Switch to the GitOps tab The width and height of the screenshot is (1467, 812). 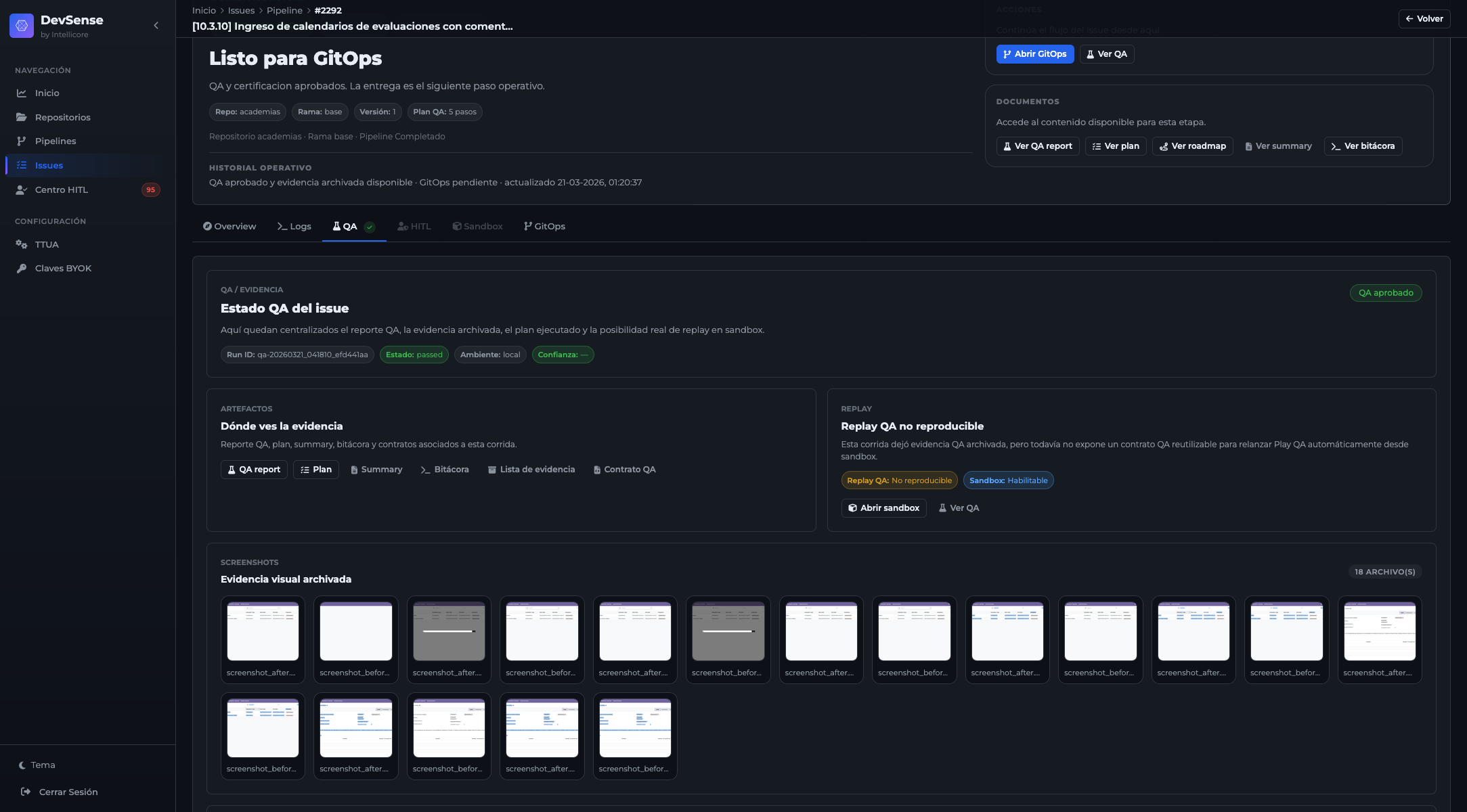coord(544,227)
